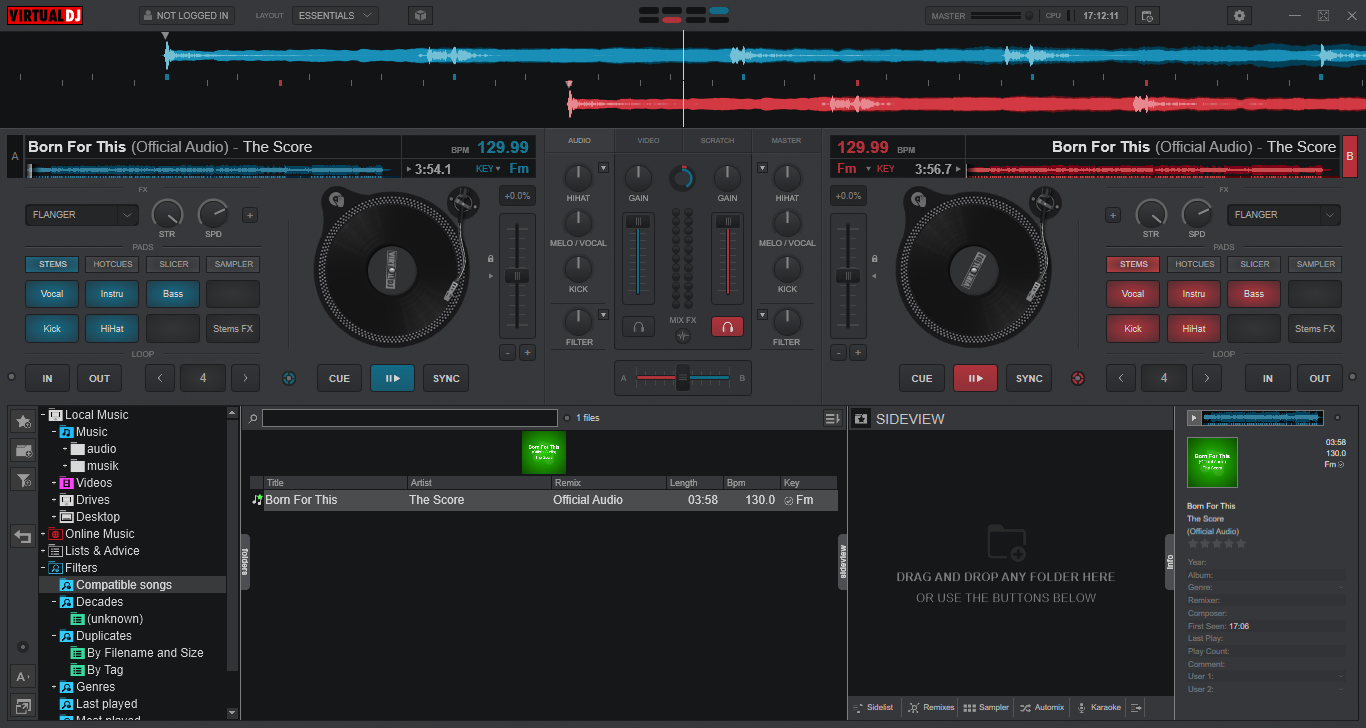1366x728 pixels.
Task: Click the left deck circular target icon
Action: point(289,378)
